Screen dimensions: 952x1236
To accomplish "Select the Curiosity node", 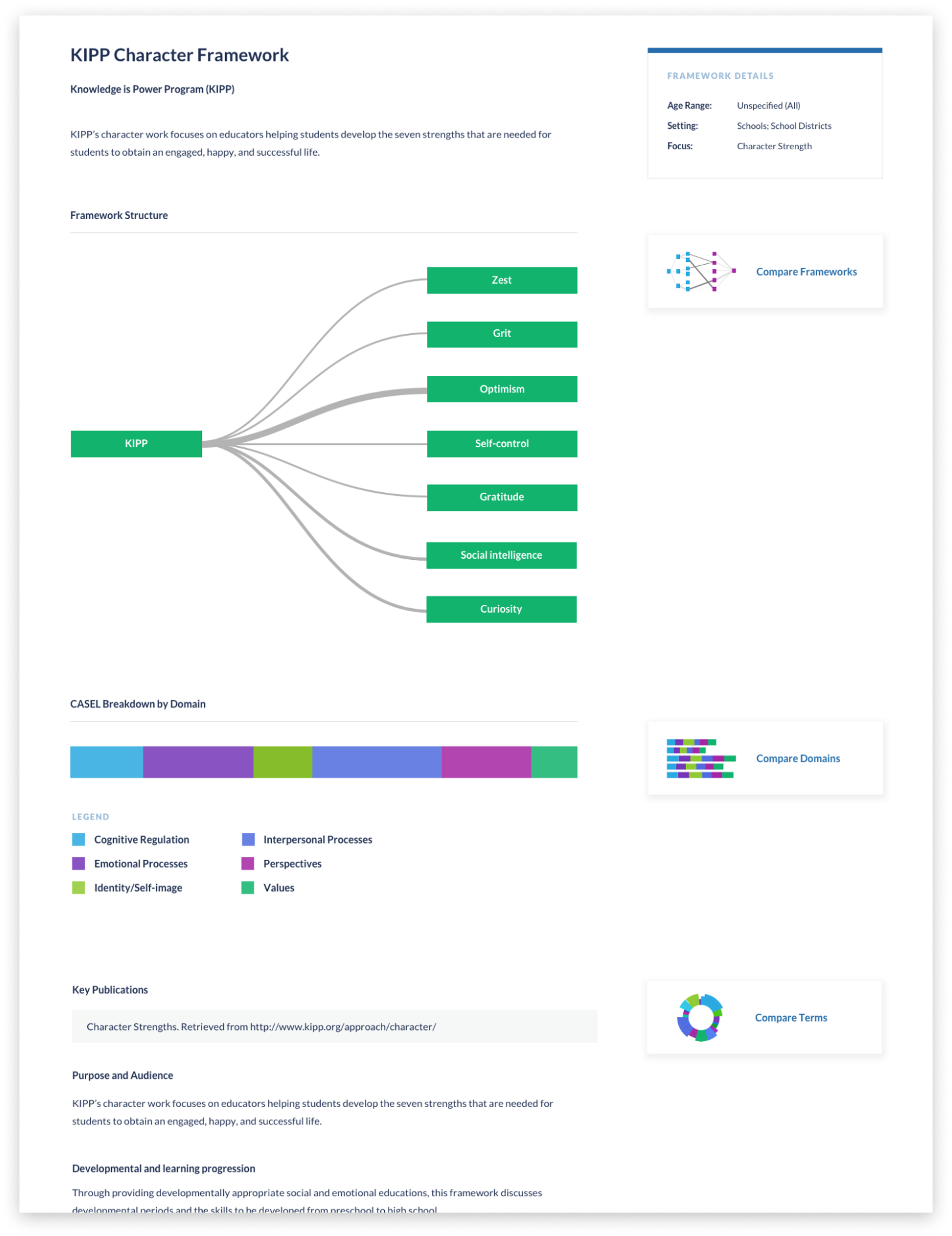I will pyautogui.click(x=501, y=609).
